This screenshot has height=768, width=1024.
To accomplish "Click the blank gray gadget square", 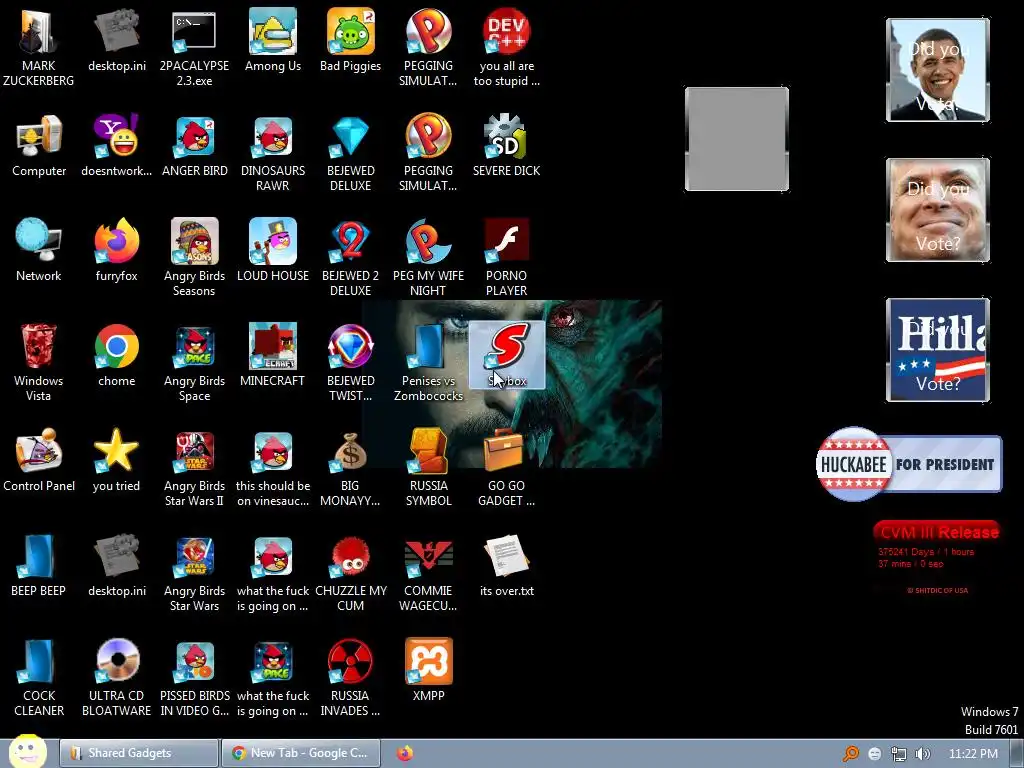I will pyautogui.click(x=737, y=139).
